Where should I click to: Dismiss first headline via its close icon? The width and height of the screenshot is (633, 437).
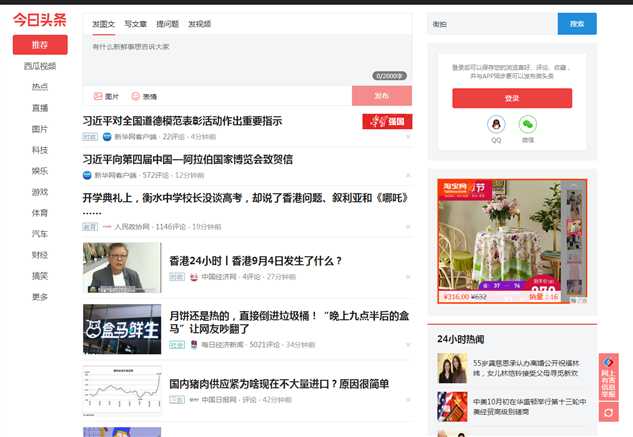[408, 137]
